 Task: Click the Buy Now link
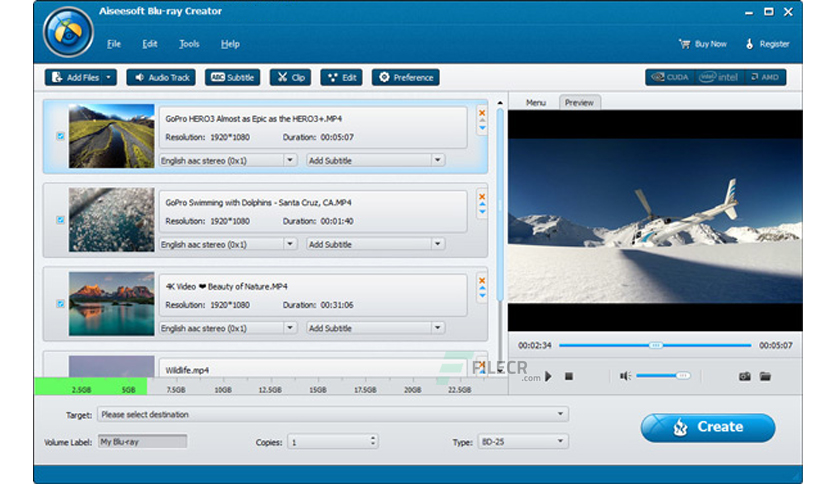point(703,44)
